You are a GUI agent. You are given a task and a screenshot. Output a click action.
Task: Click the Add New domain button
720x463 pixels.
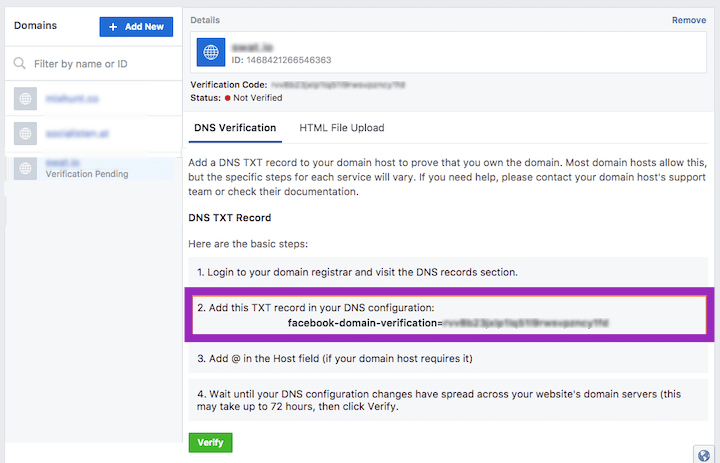click(x=136, y=27)
